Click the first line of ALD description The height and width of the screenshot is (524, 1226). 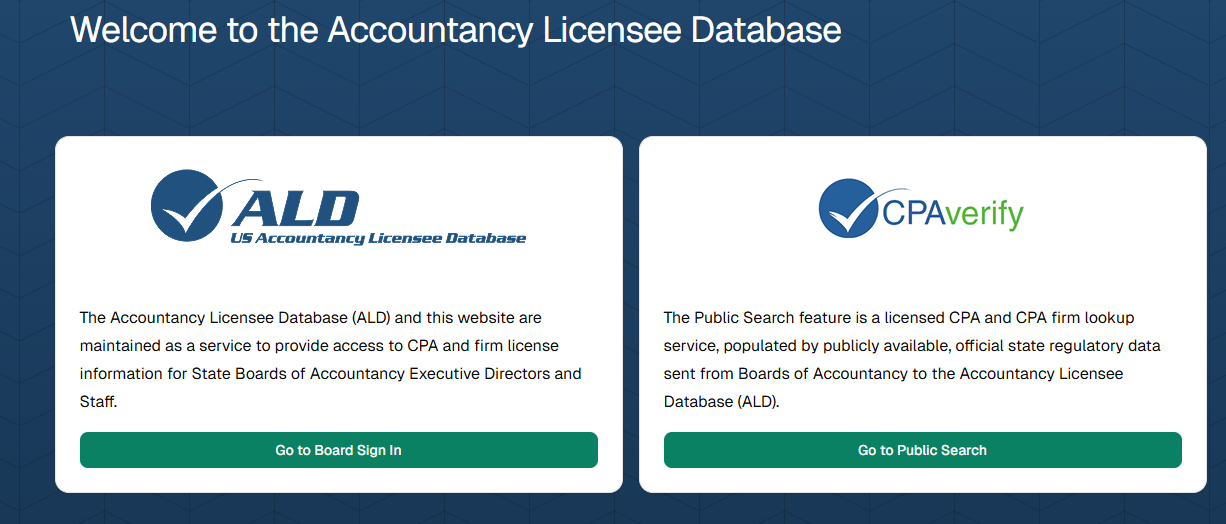pos(310,318)
